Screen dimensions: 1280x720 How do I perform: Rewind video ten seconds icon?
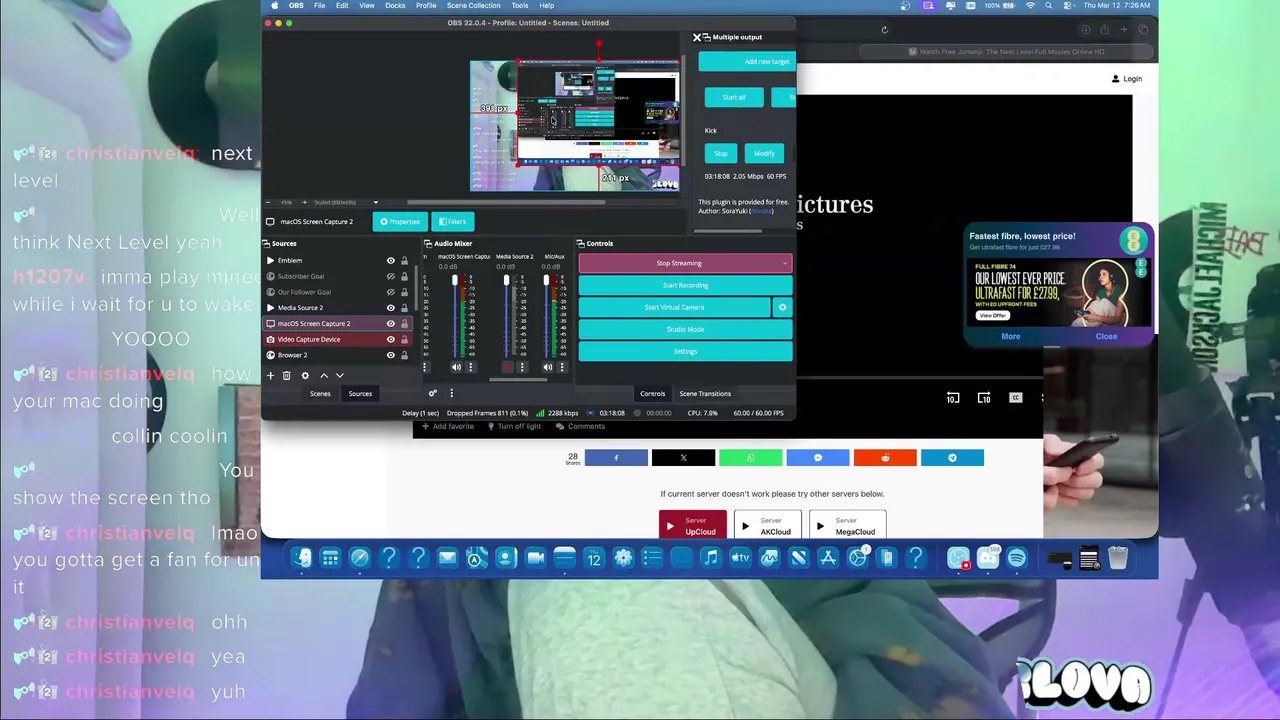[953, 397]
